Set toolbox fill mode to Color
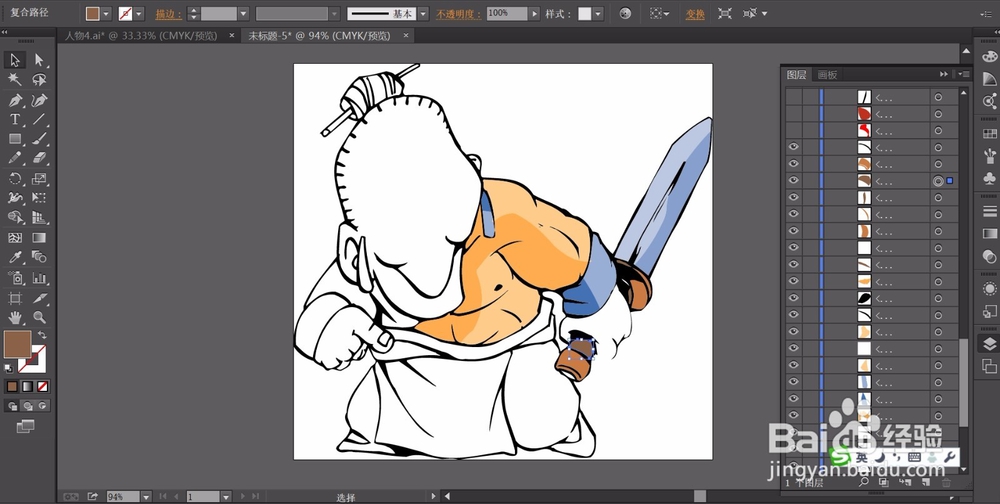The image size is (1000, 504). [x=12, y=386]
